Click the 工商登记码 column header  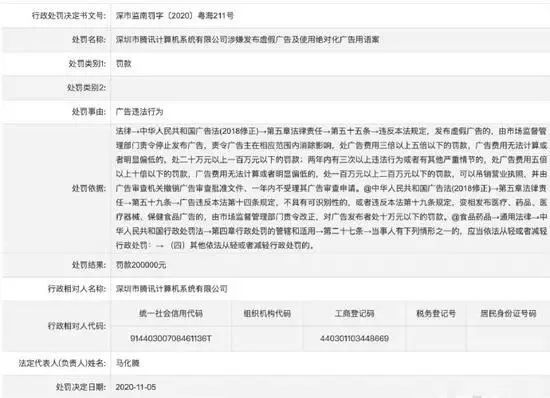coord(354,313)
